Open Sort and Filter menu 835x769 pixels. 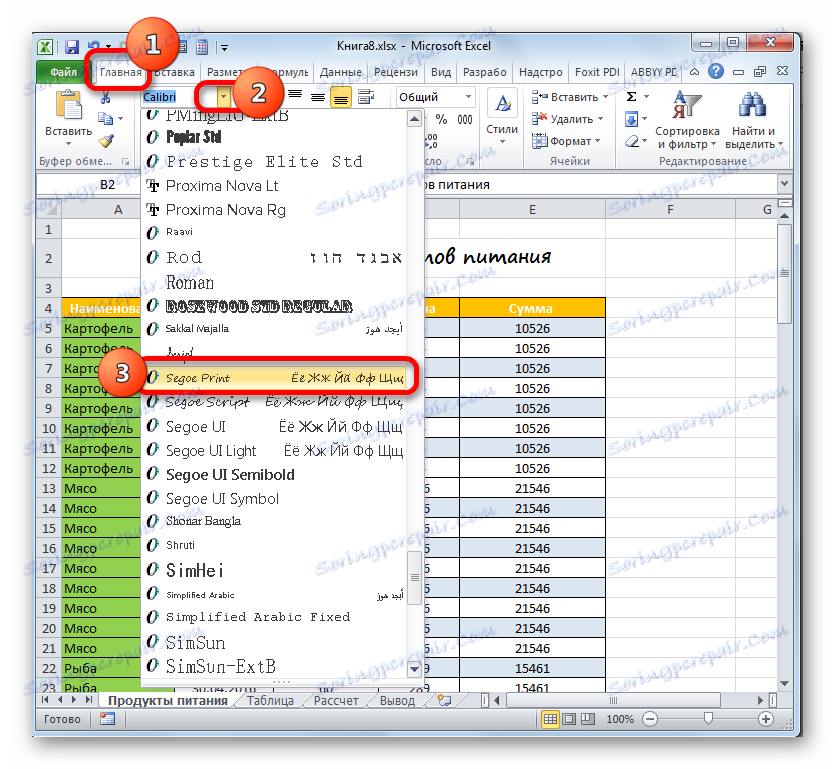[686, 119]
